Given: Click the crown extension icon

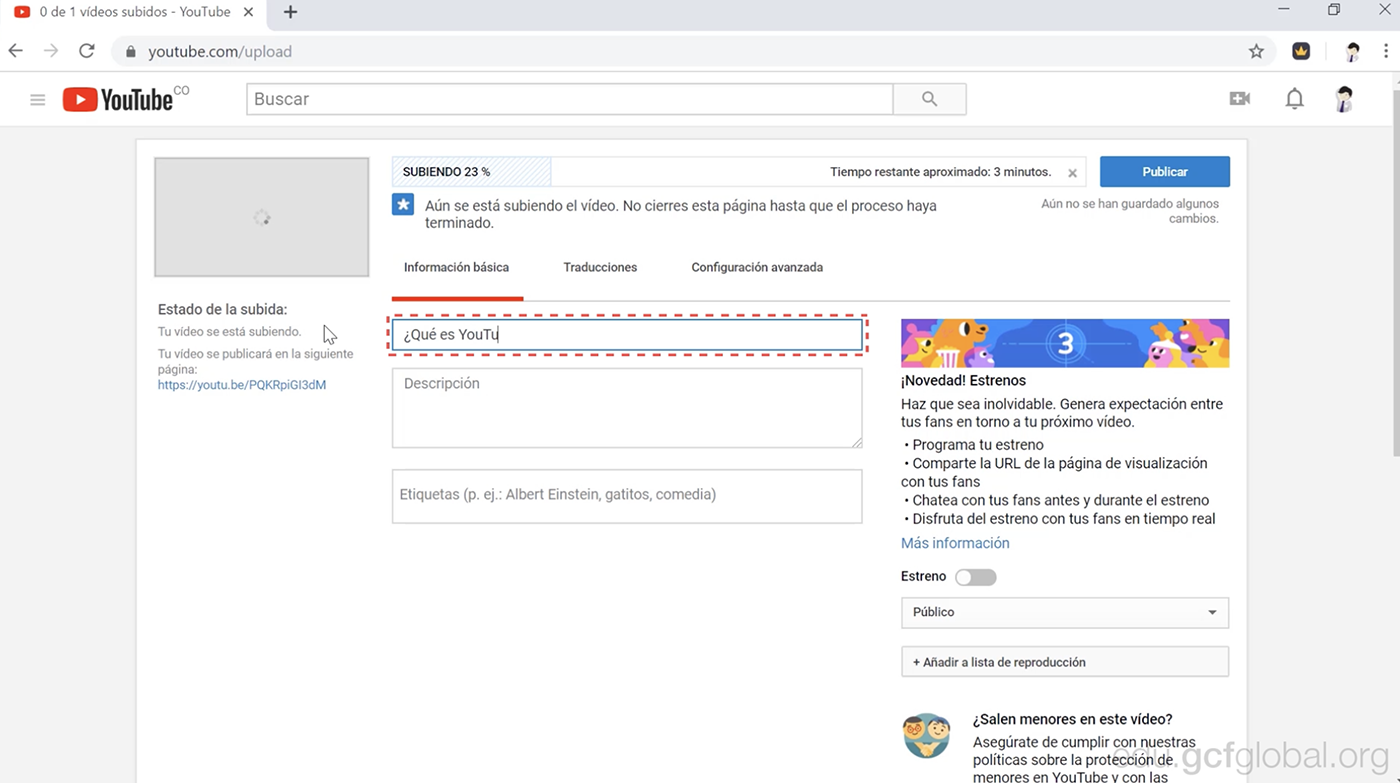Looking at the screenshot, I should click(x=1301, y=52).
